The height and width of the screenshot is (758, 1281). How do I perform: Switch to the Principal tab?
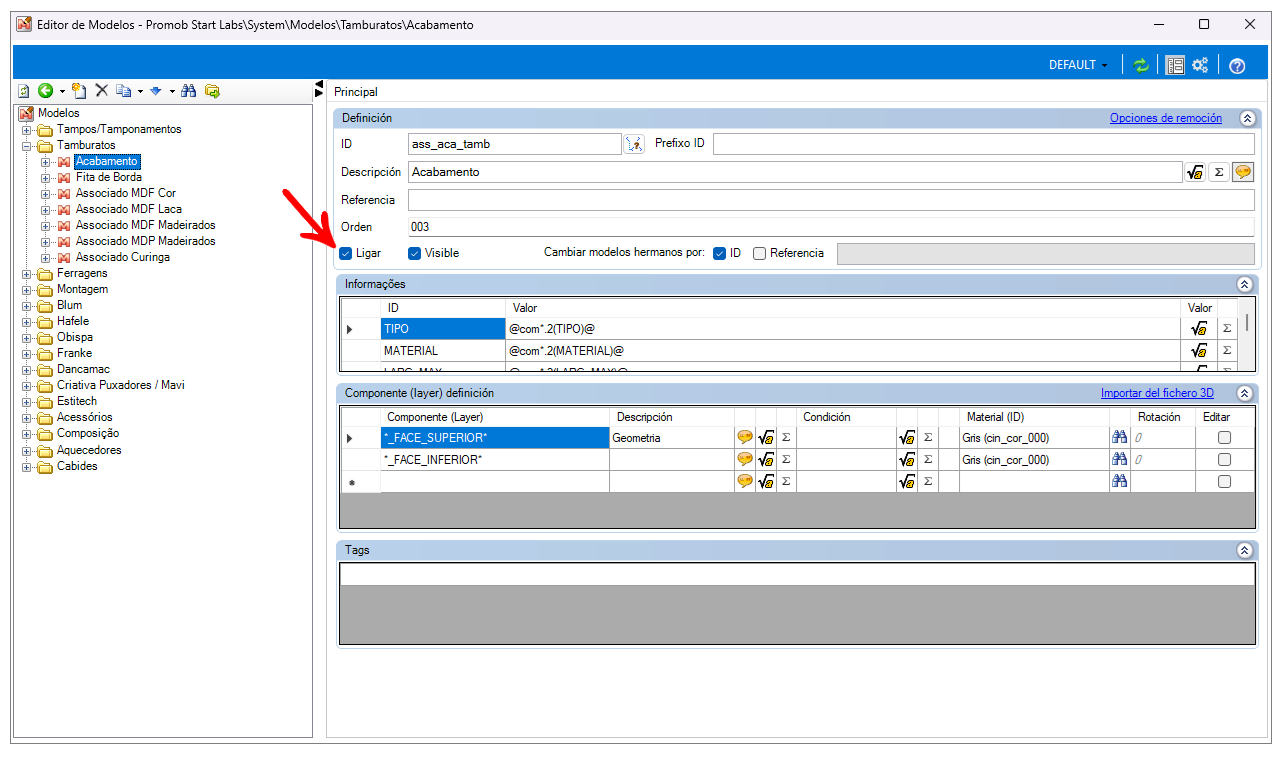point(356,92)
